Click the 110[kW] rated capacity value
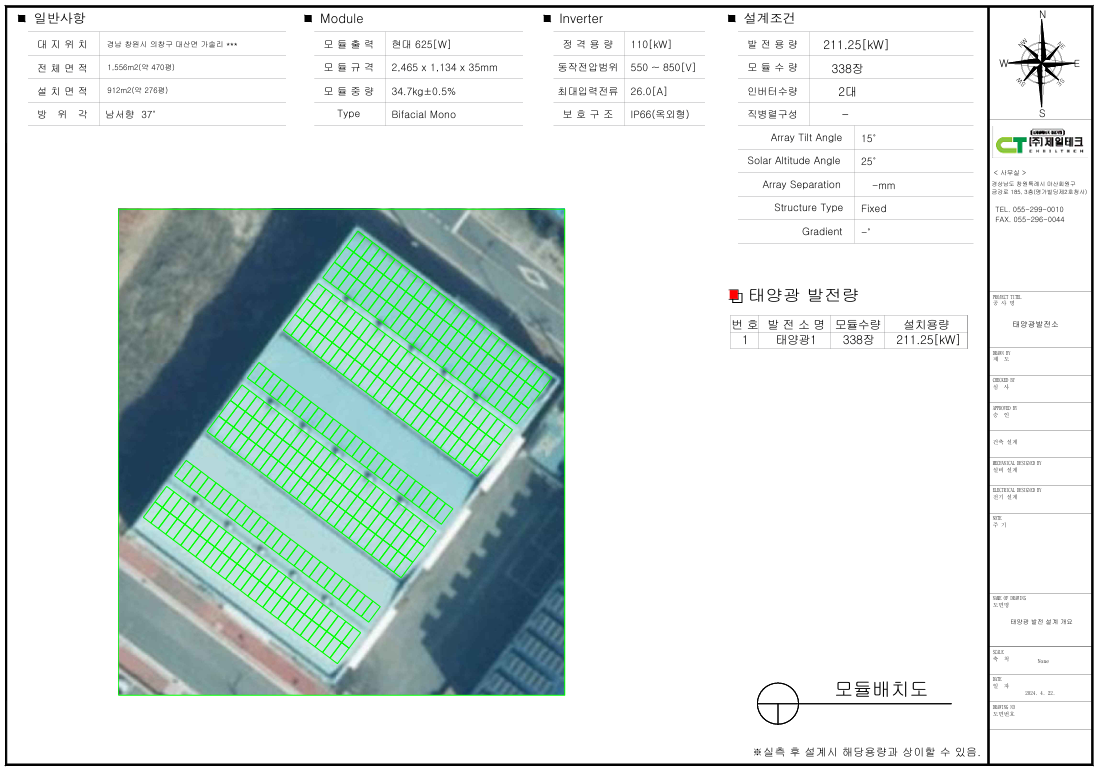Image resolution: width=1104 pixels, height=771 pixels. point(649,45)
